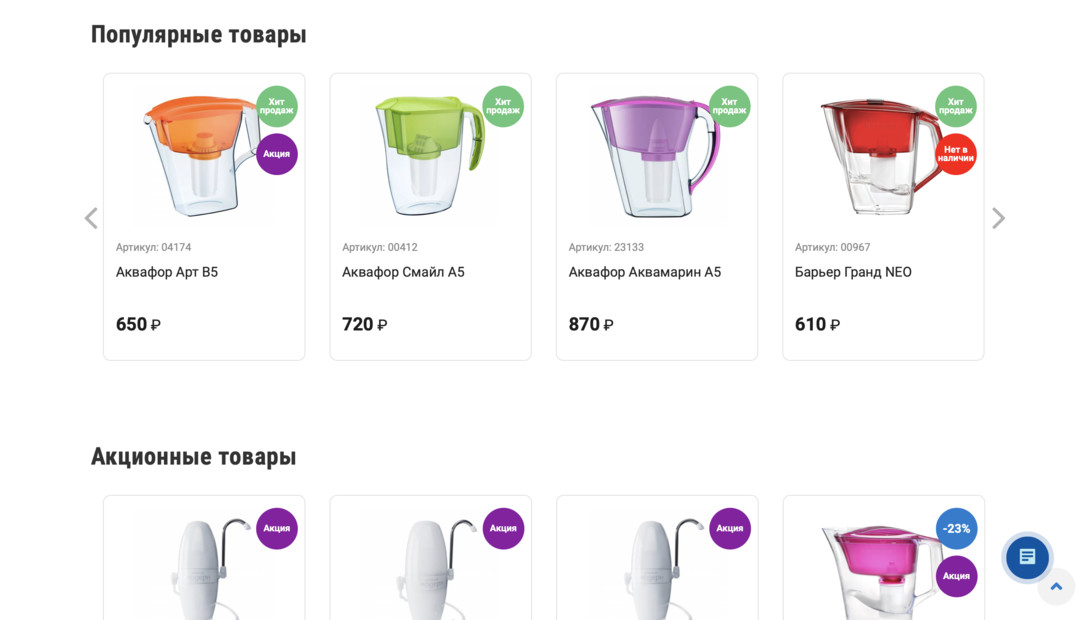Click Хит продаж badge on green pitcher
Image resolution: width=1089 pixels, height=620 pixels.
pyautogui.click(x=503, y=106)
